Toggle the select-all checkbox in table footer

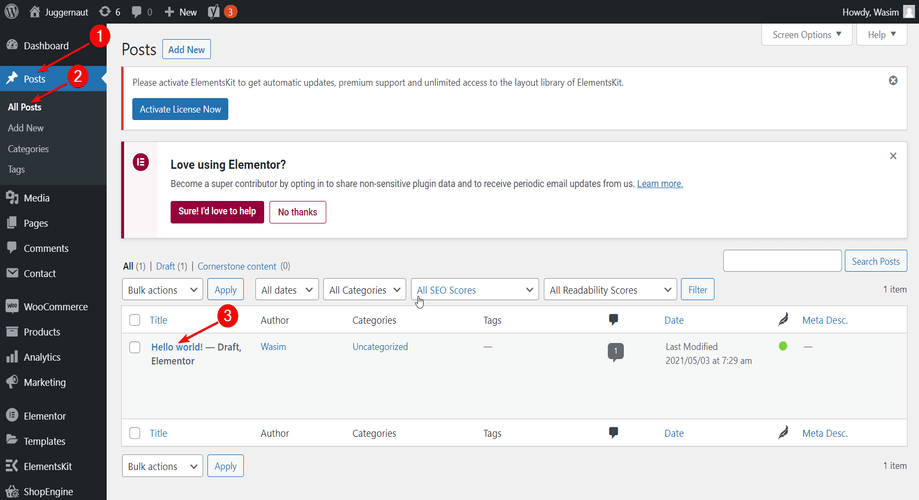pyautogui.click(x=135, y=433)
